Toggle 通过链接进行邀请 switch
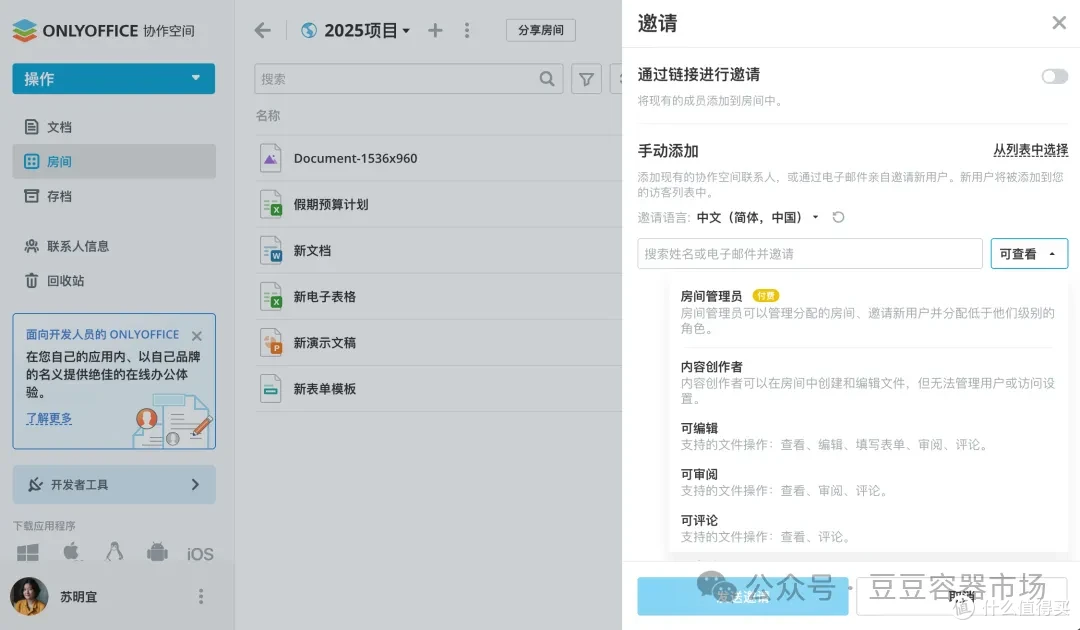Screen dimensions: 1080x630 tap(1055, 76)
